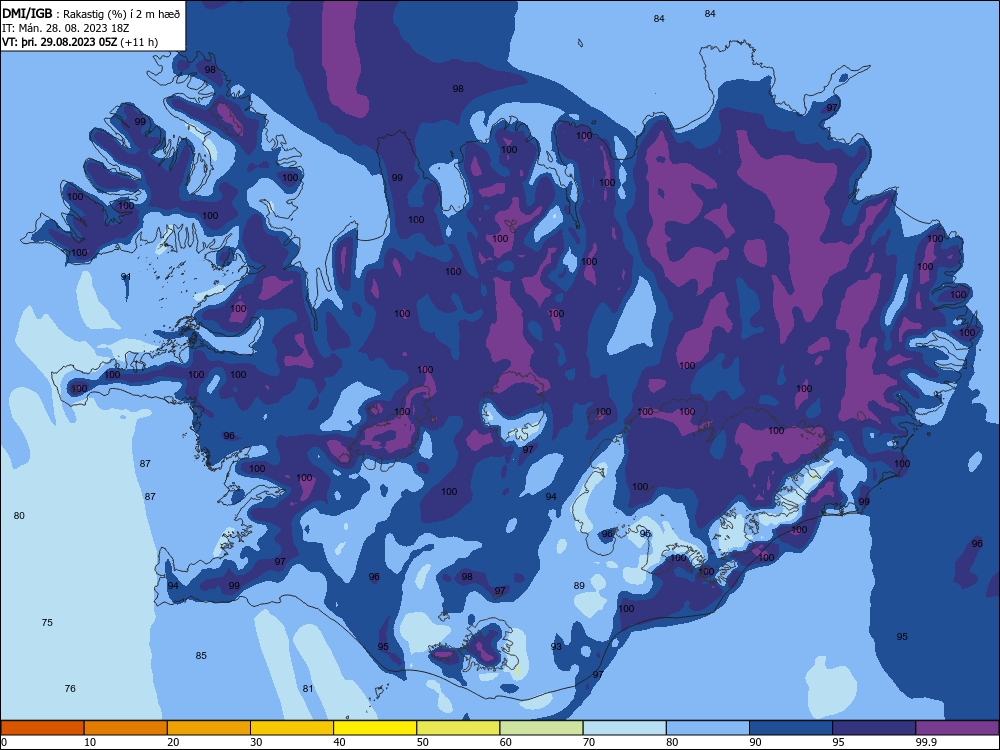Select the pale blue 70–80 legend swatch
This screenshot has width=1000, height=750.
[624, 728]
